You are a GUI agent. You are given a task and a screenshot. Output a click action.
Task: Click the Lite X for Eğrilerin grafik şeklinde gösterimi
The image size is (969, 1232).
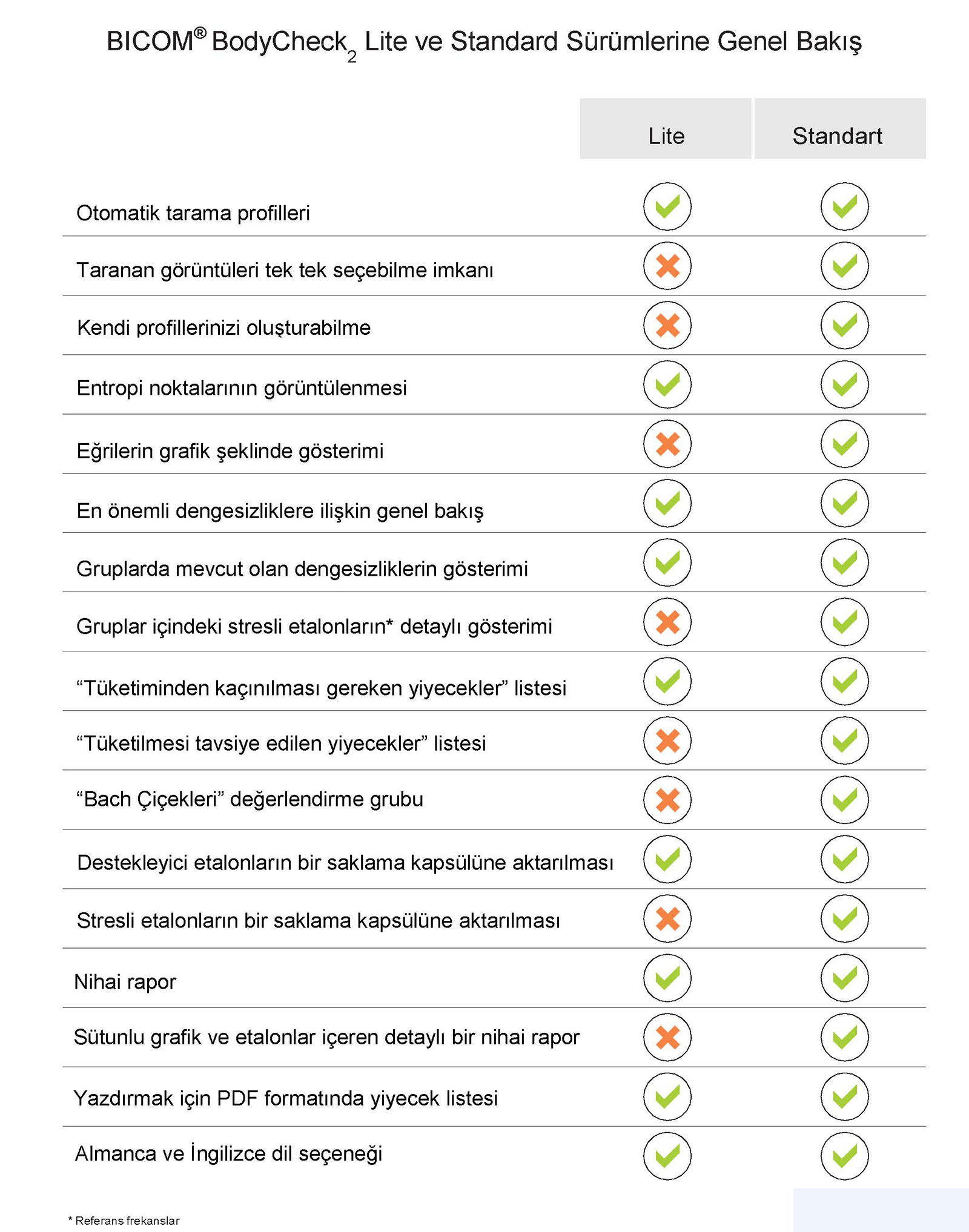tap(667, 444)
